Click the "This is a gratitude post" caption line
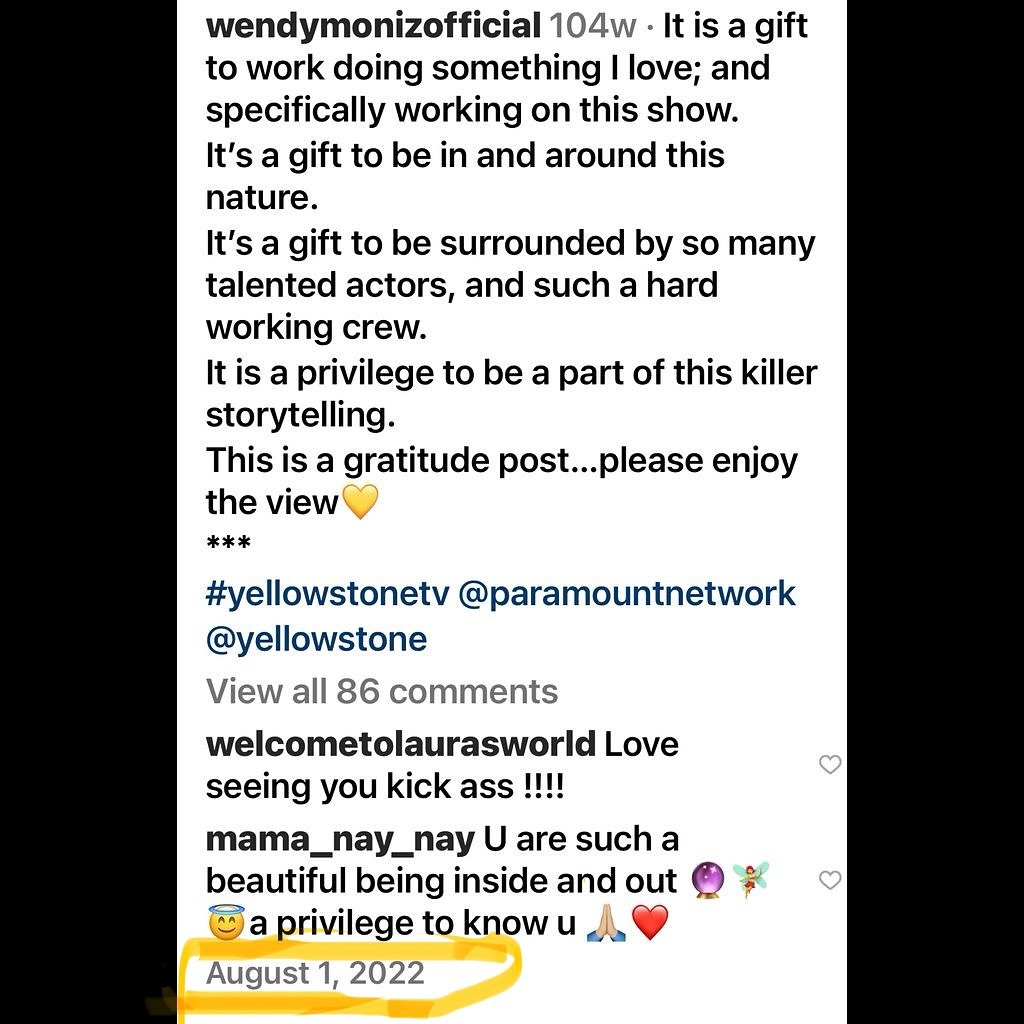 [500, 461]
